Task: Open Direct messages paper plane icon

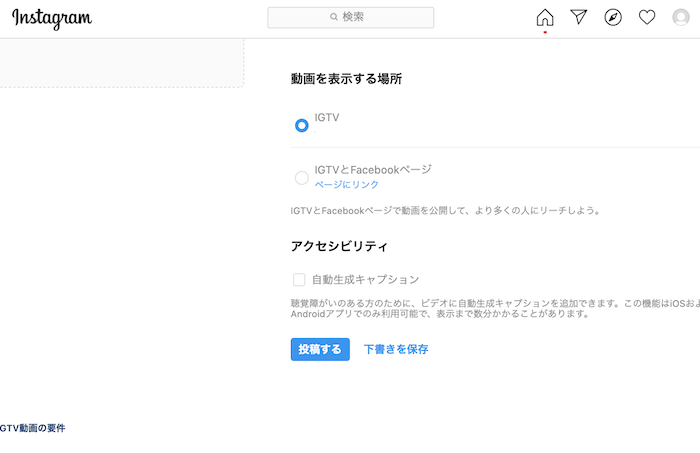Action: (579, 17)
